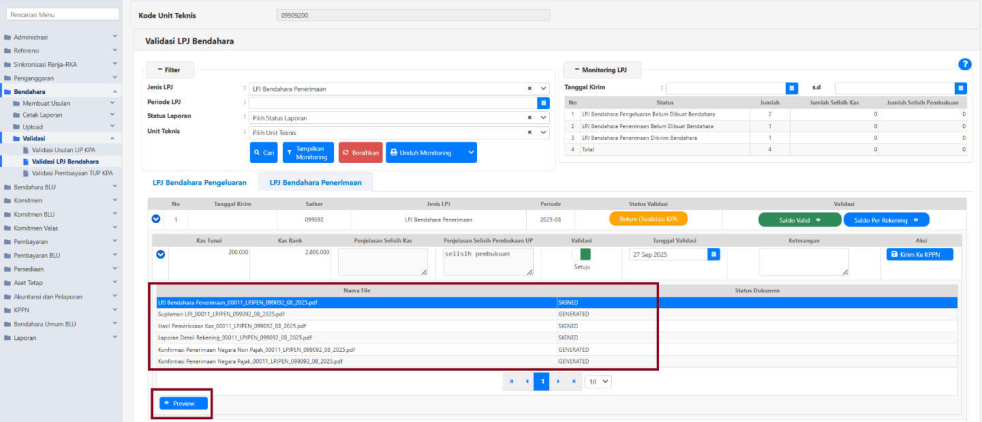Screen dimensions: 982x422
Task: Collapse the Monitoring LPJ panel
Action: [x=600, y=70]
